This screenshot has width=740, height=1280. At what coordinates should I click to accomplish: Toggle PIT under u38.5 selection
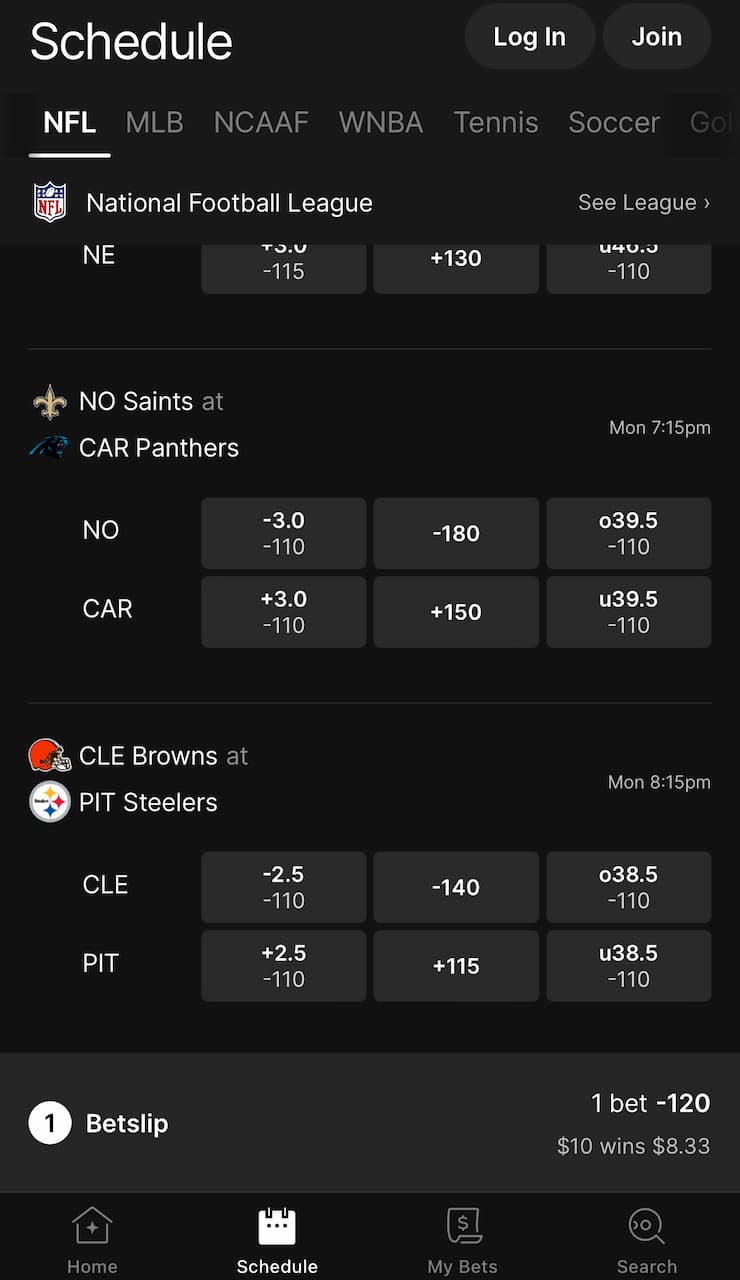pyautogui.click(x=629, y=966)
